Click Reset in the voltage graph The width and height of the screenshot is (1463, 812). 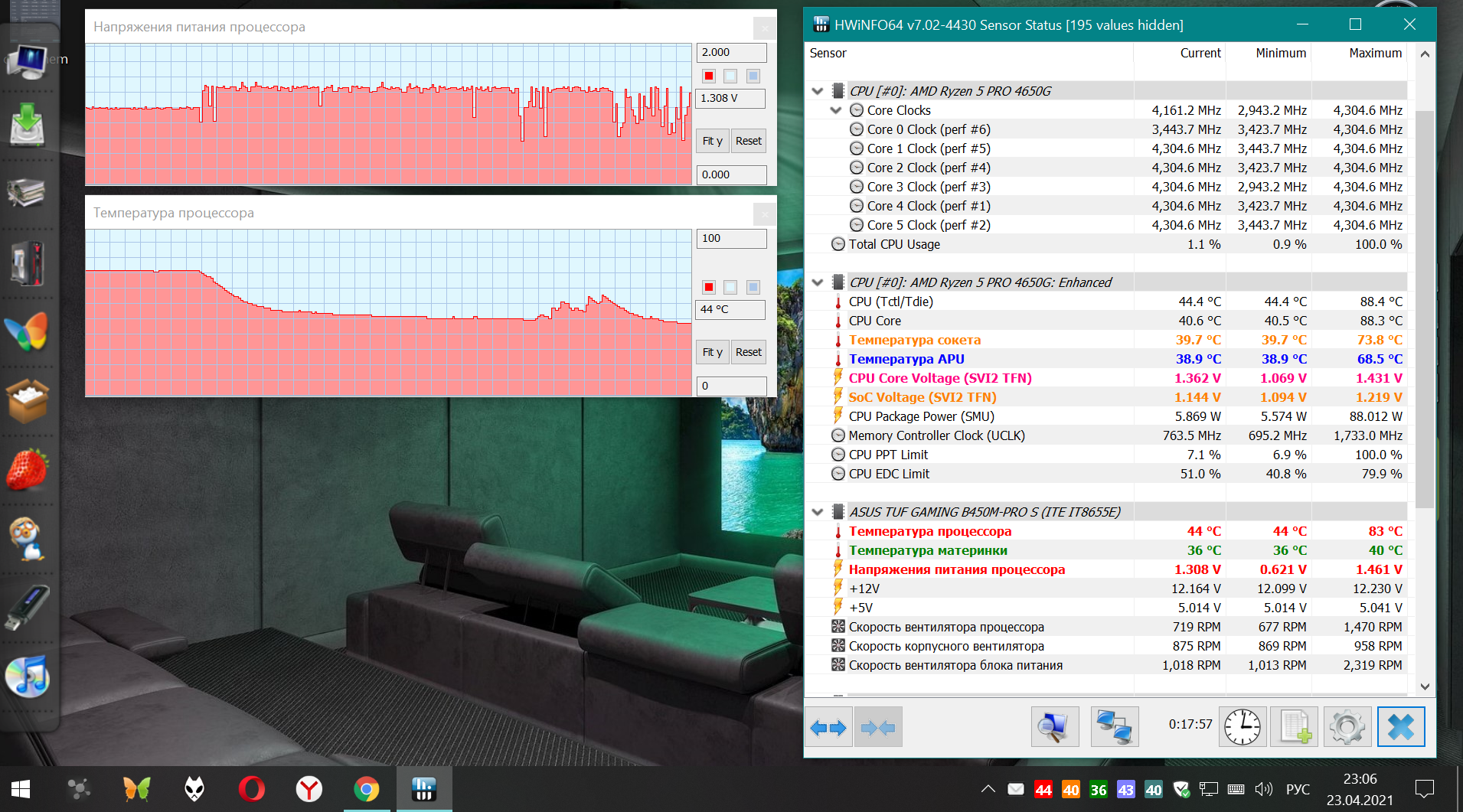749,141
